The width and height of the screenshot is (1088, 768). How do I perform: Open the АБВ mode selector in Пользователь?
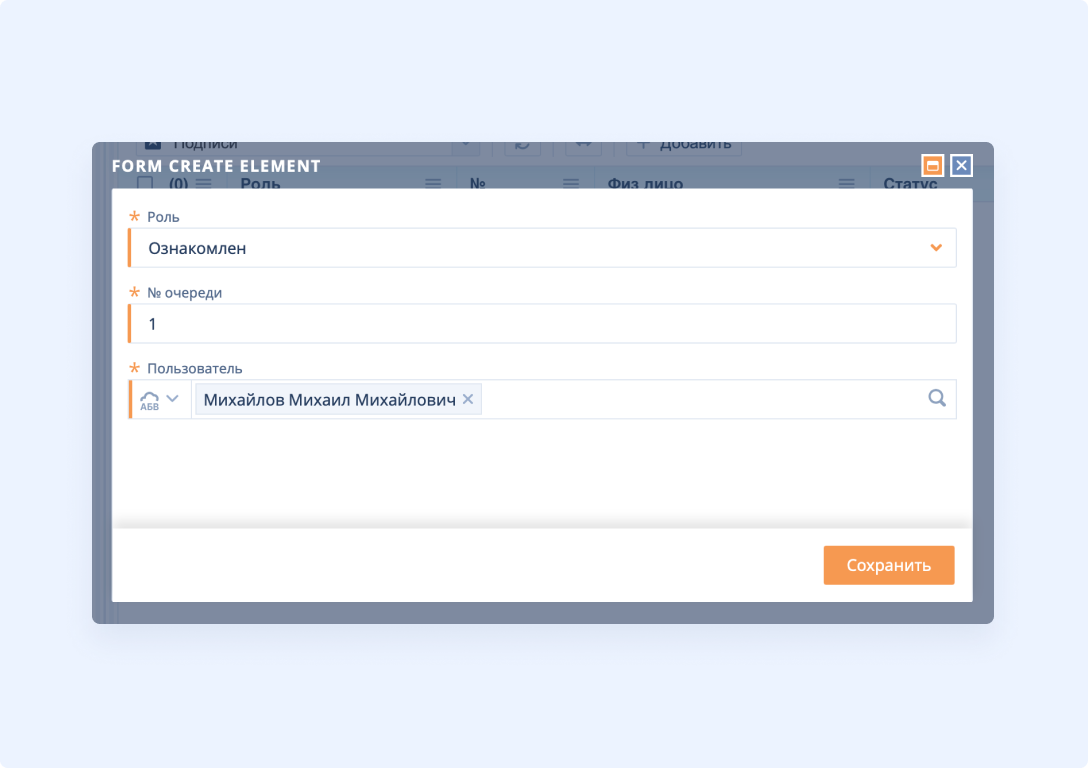(x=160, y=400)
